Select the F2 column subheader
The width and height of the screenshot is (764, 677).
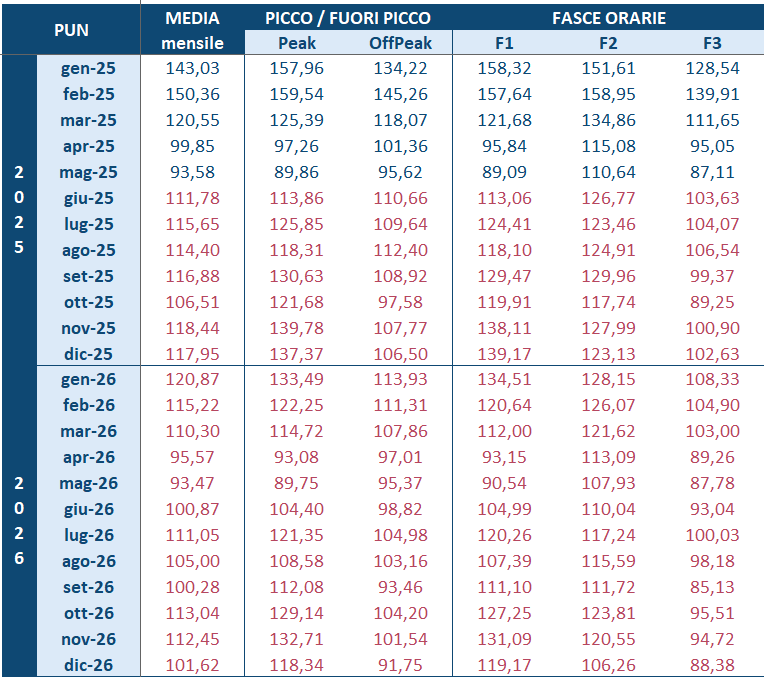607,43
